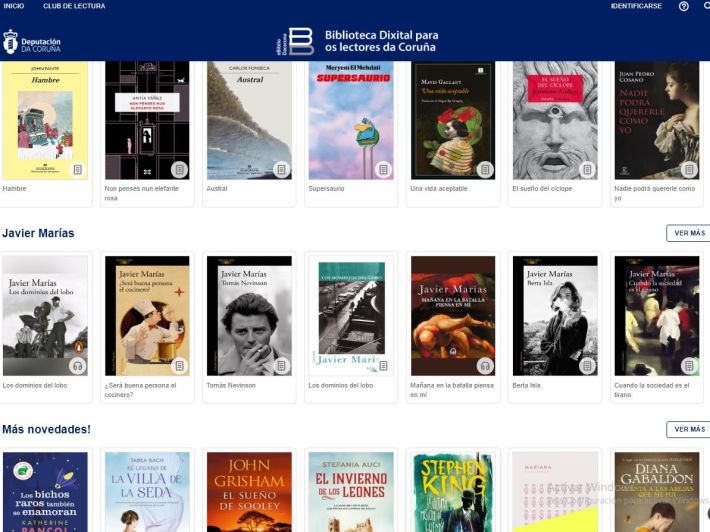Open Cuando la sociedad es el tirano cover
The width and height of the screenshot is (710, 532).
point(657,316)
